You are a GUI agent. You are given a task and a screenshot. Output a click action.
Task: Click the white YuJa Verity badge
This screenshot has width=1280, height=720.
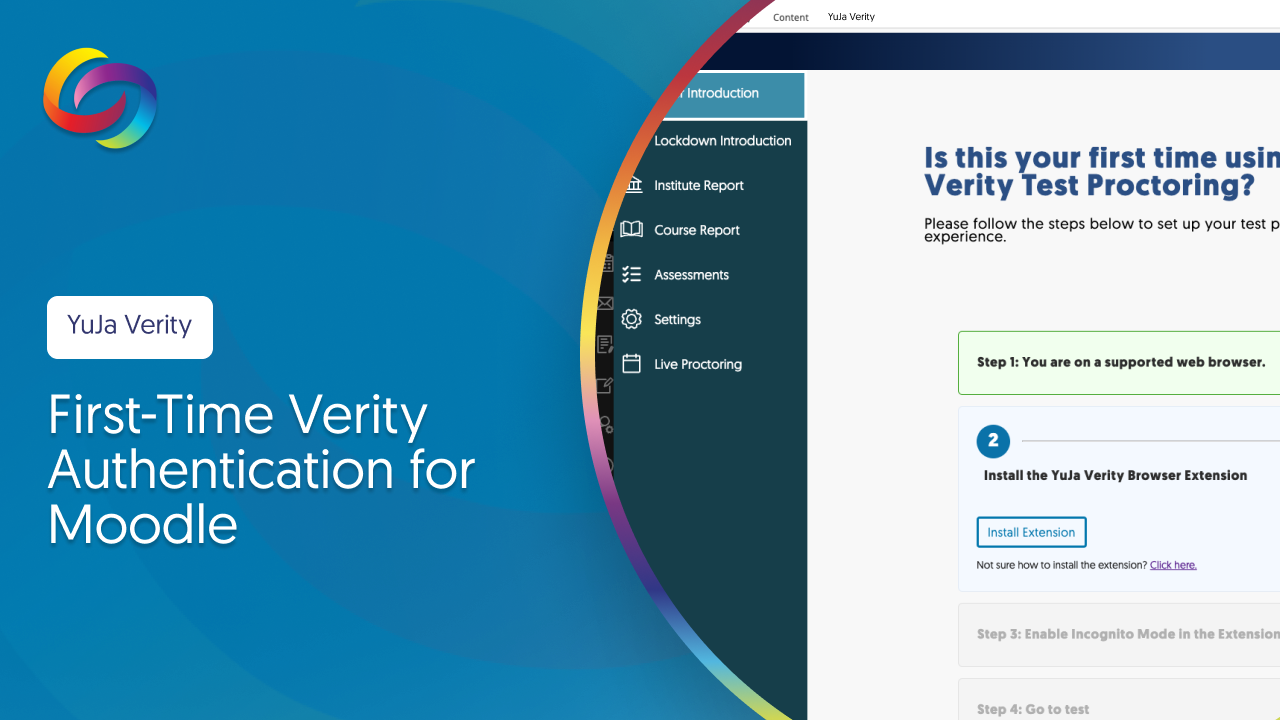(x=130, y=327)
